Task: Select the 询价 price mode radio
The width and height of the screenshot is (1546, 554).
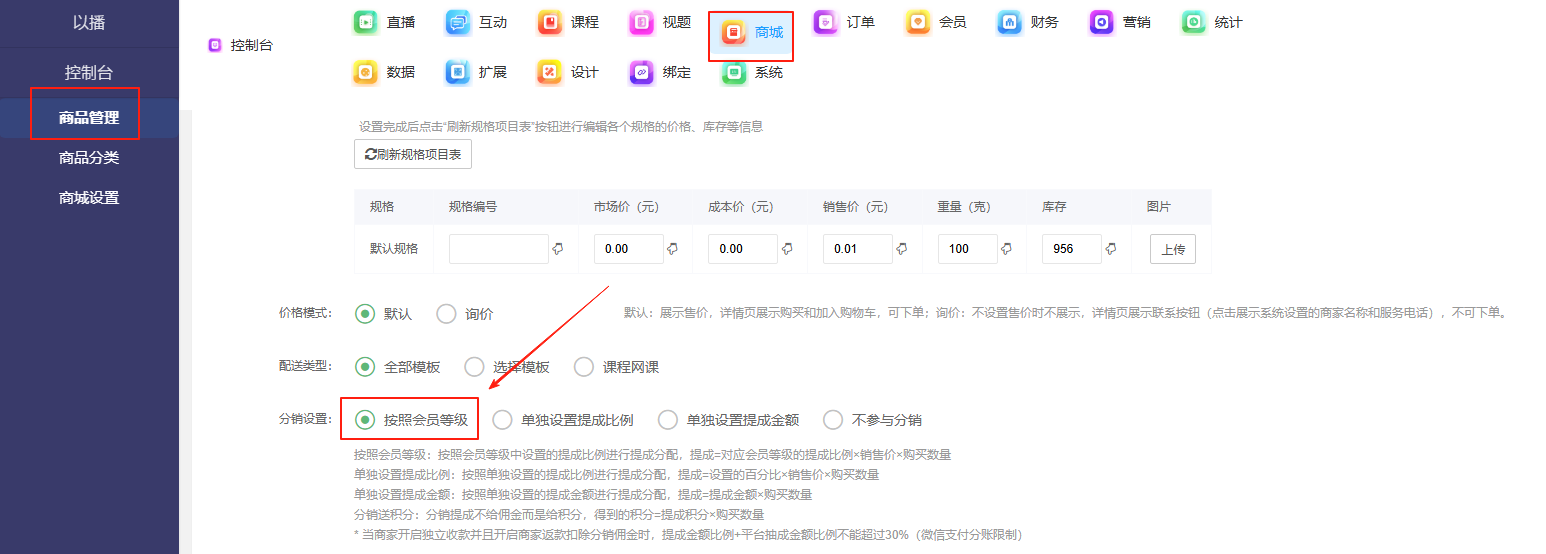Action: [x=446, y=314]
